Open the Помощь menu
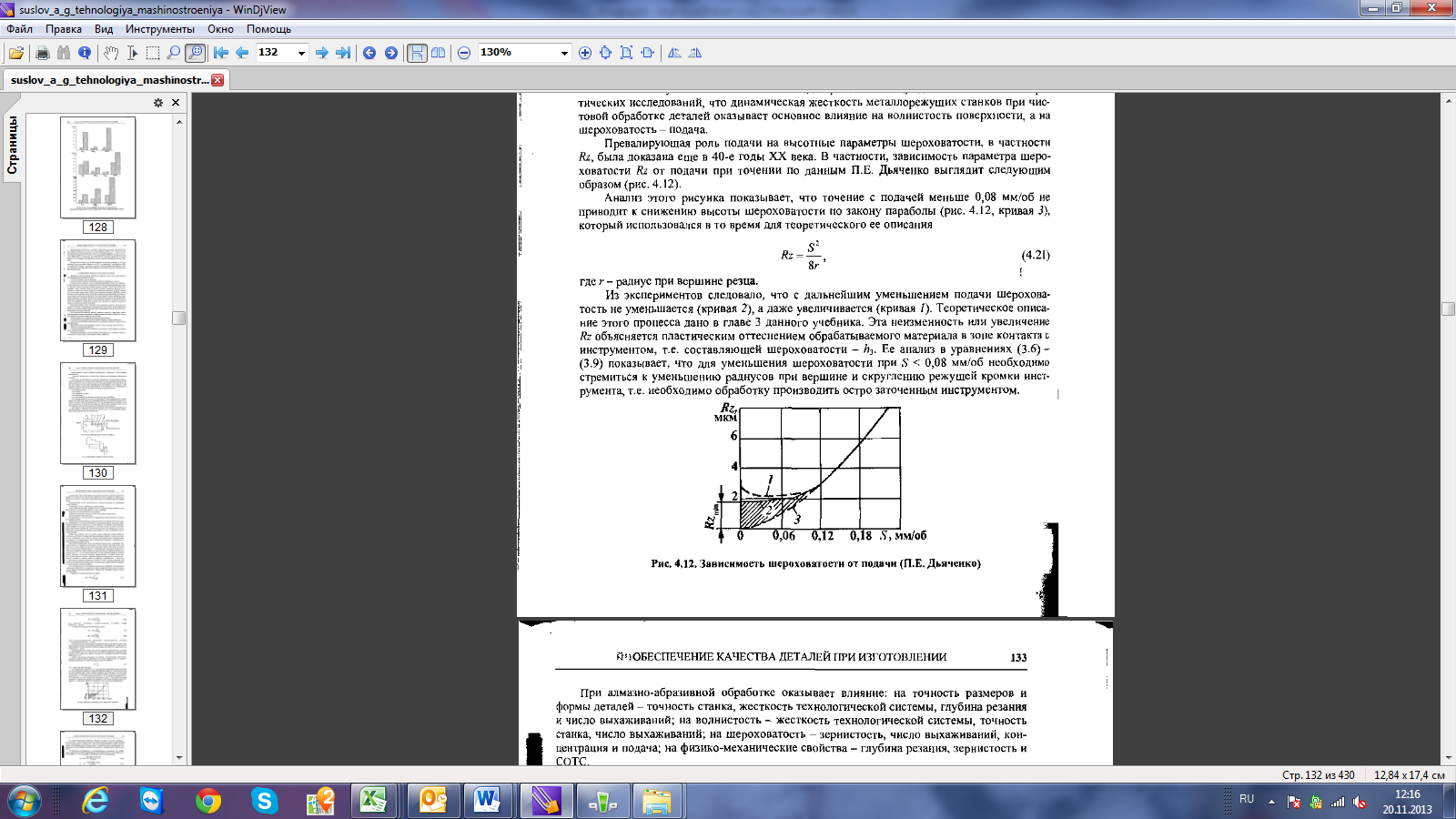1456x819 pixels. [268, 29]
